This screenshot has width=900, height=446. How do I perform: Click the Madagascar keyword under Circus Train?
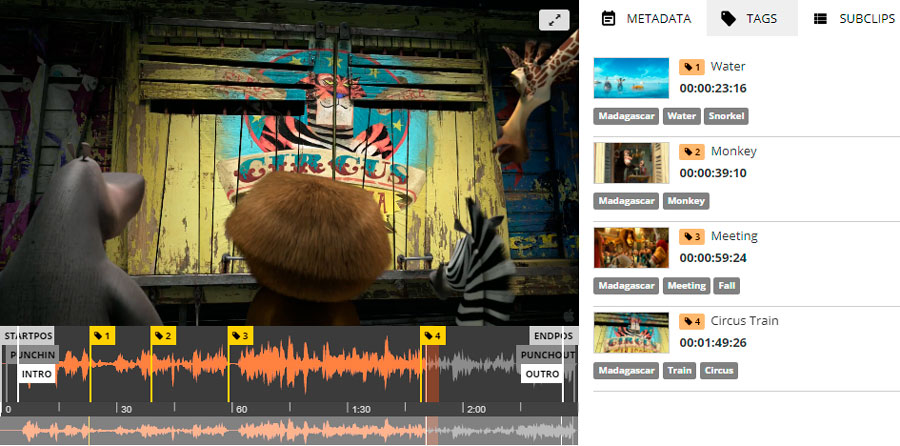pyautogui.click(x=627, y=371)
